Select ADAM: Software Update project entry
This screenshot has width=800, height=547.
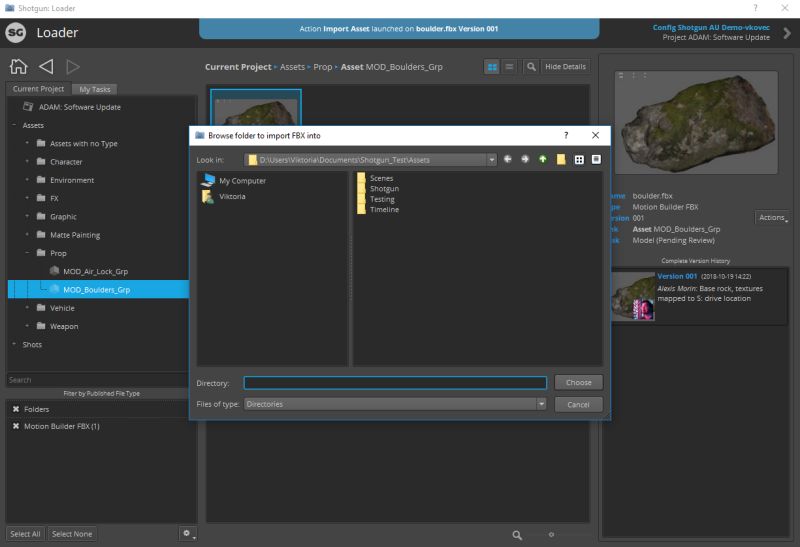[80, 107]
